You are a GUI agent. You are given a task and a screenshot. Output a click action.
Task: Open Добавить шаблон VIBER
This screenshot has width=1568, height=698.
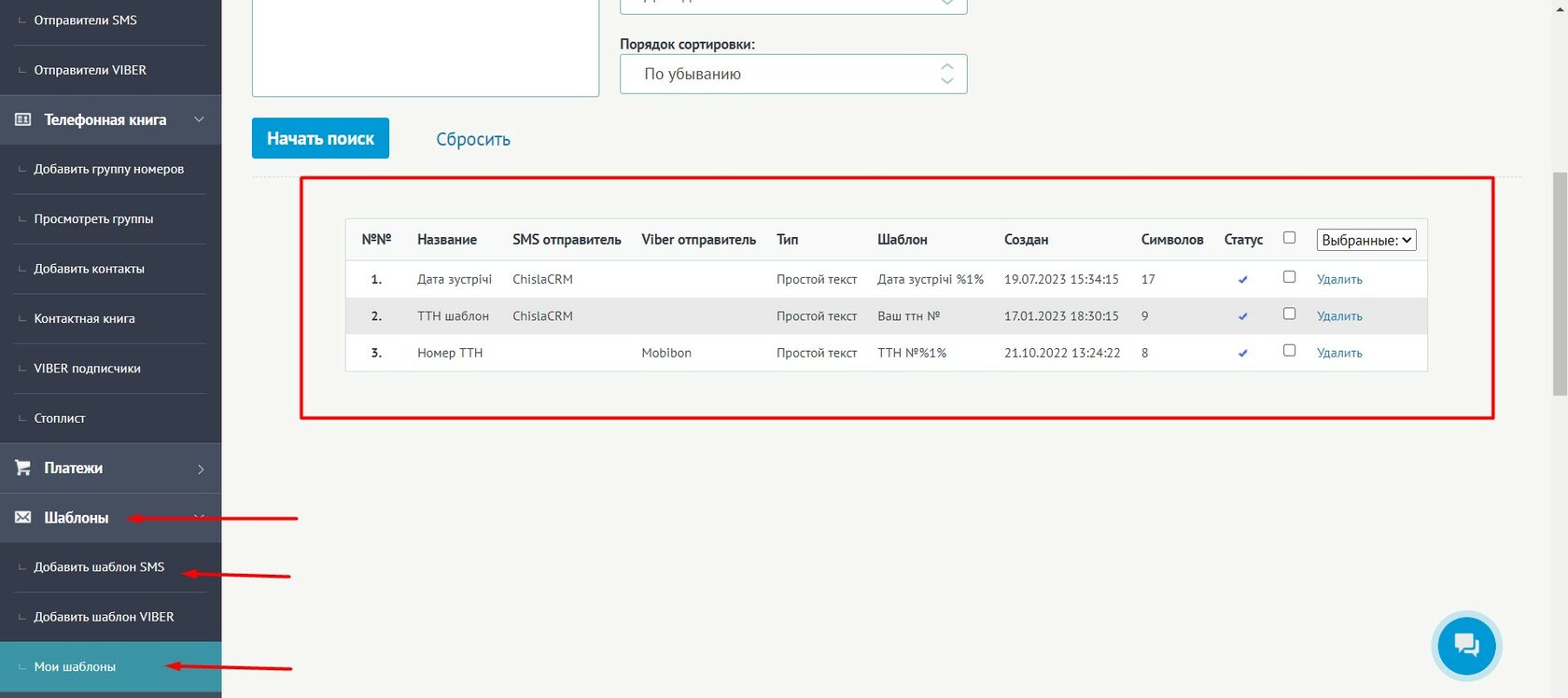[x=104, y=617]
